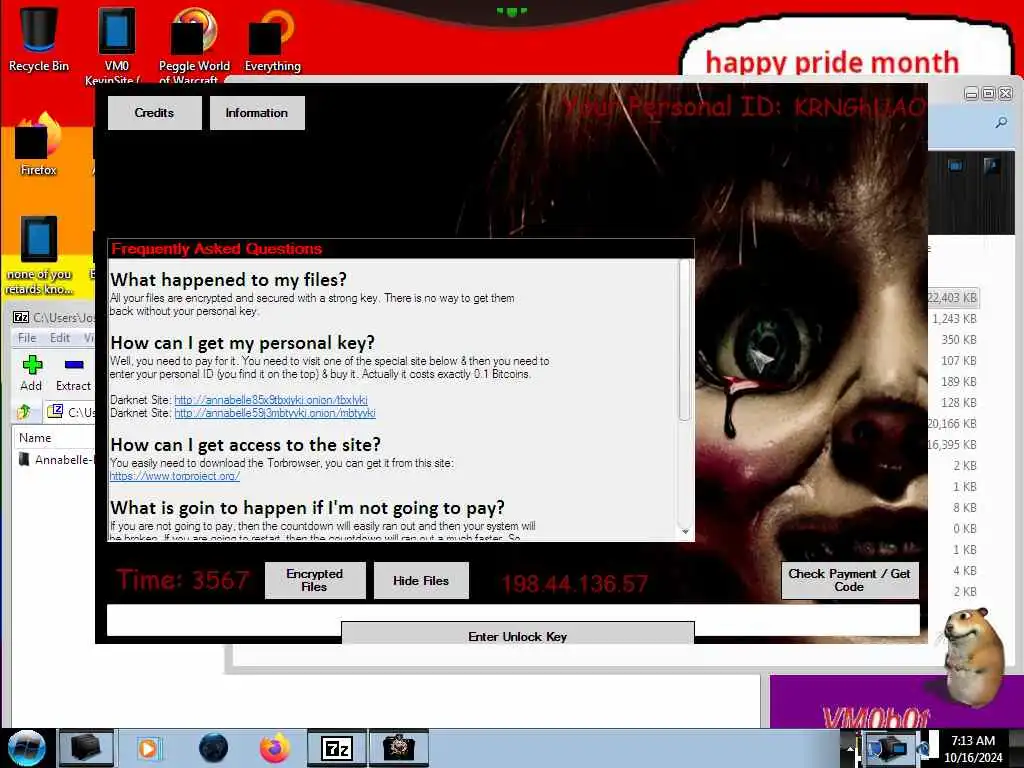Click the search icon in the background window
Viewport: 1024px width, 768px height.
tap(1001, 122)
